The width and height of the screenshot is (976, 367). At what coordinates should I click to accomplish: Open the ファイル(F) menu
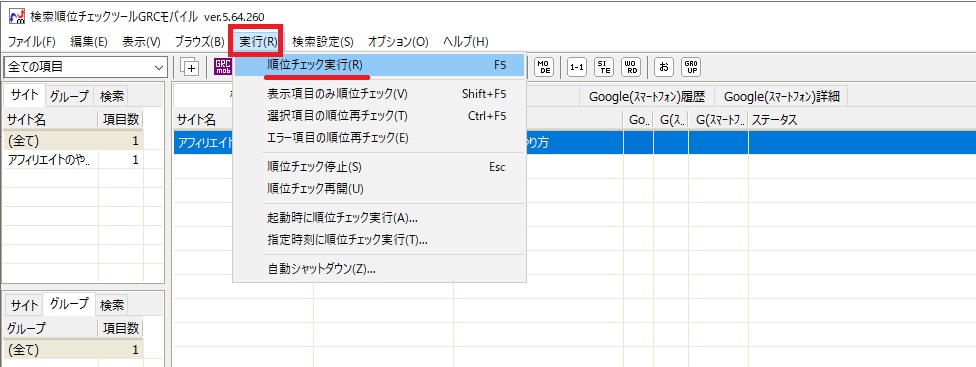pyautogui.click(x=31, y=42)
